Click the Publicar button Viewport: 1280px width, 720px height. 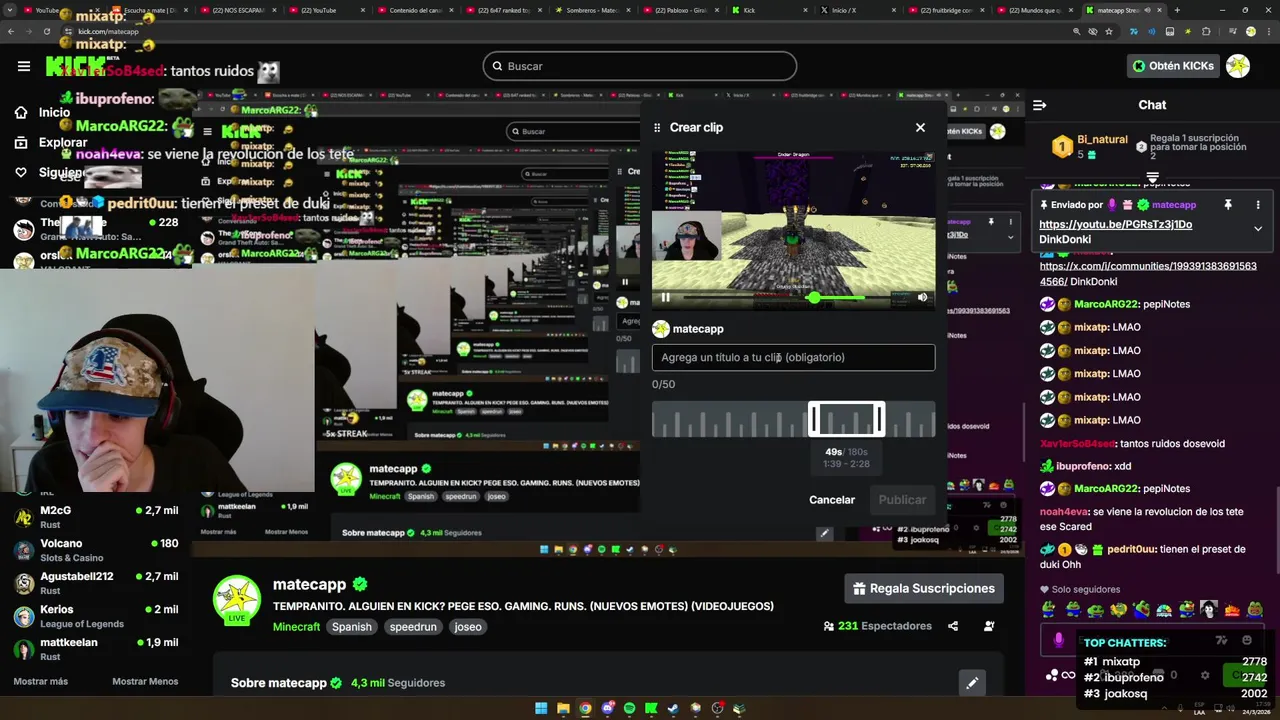point(902,500)
